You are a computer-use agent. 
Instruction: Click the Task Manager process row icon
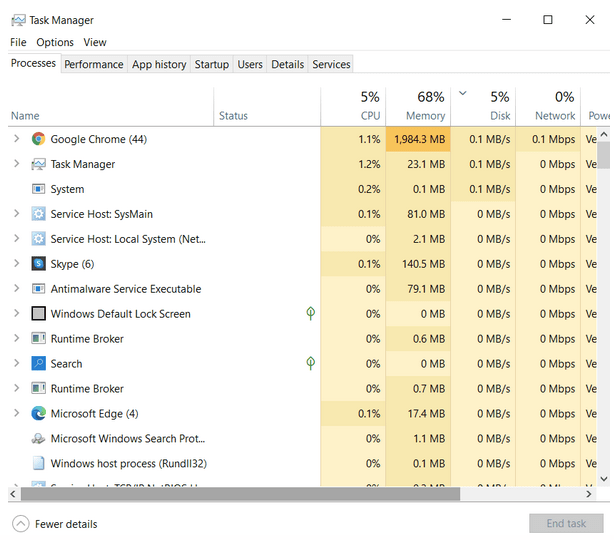pyautogui.click(x=38, y=164)
